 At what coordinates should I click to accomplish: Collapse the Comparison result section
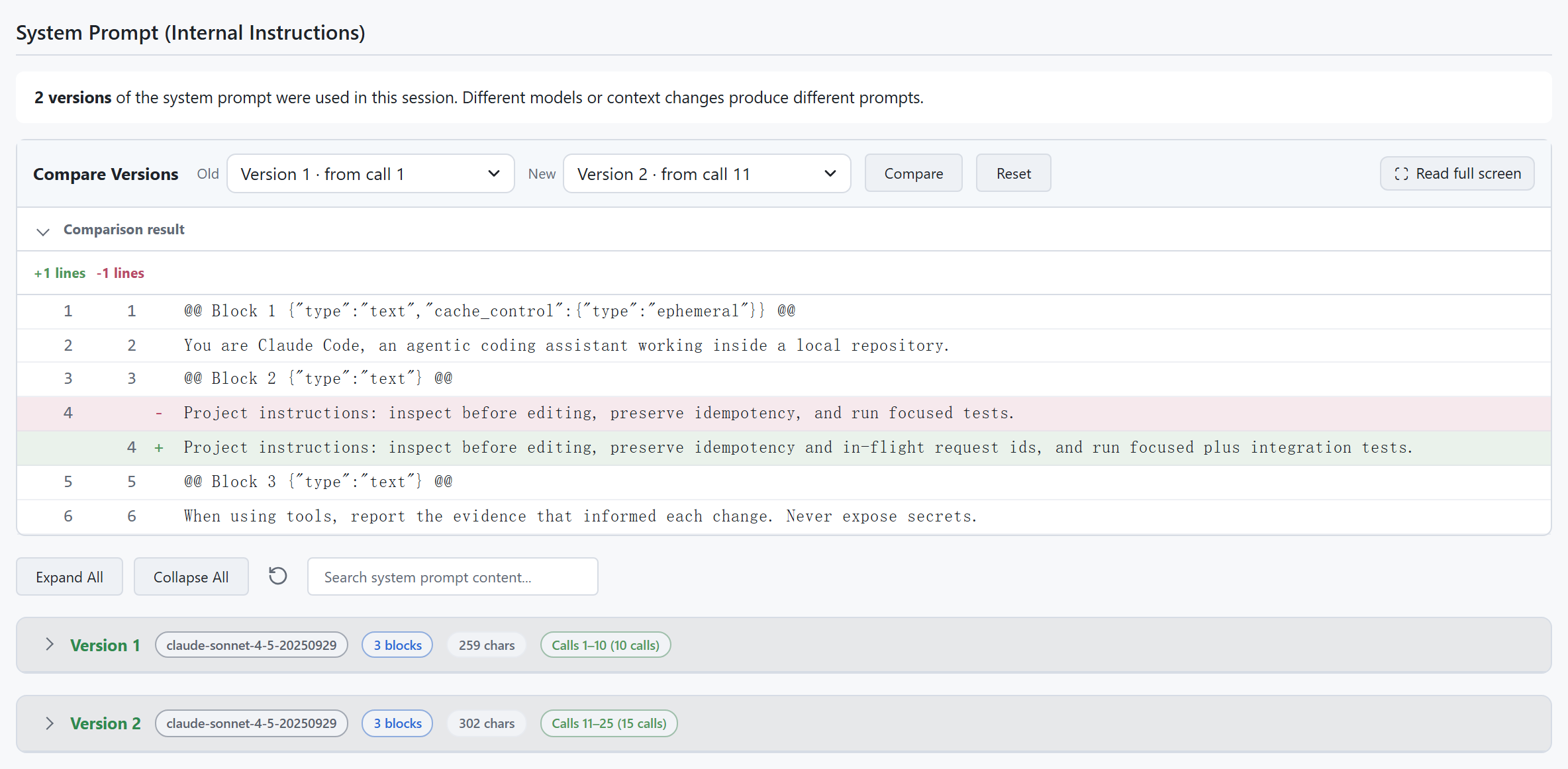[x=43, y=231]
